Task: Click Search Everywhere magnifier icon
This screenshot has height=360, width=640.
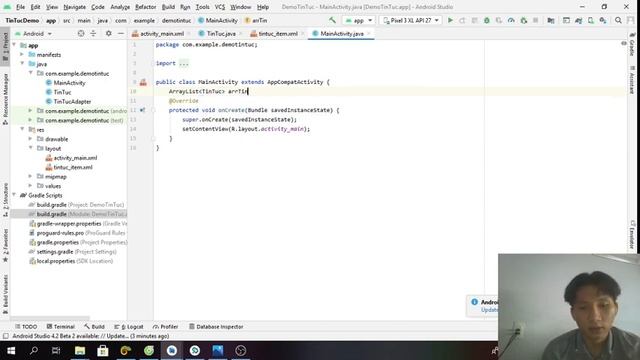Action: 618,20
